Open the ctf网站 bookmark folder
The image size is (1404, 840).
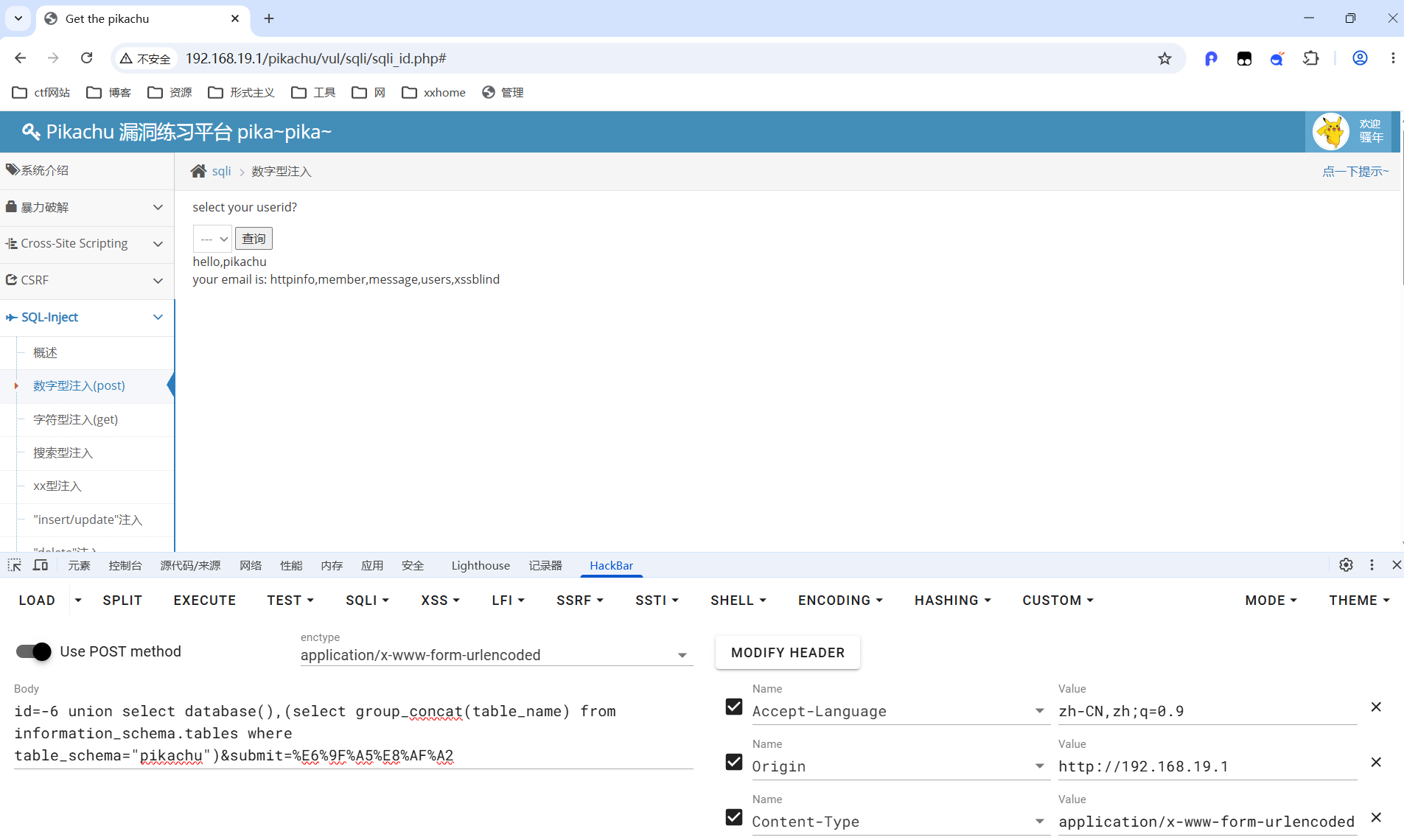click(x=41, y=92)
